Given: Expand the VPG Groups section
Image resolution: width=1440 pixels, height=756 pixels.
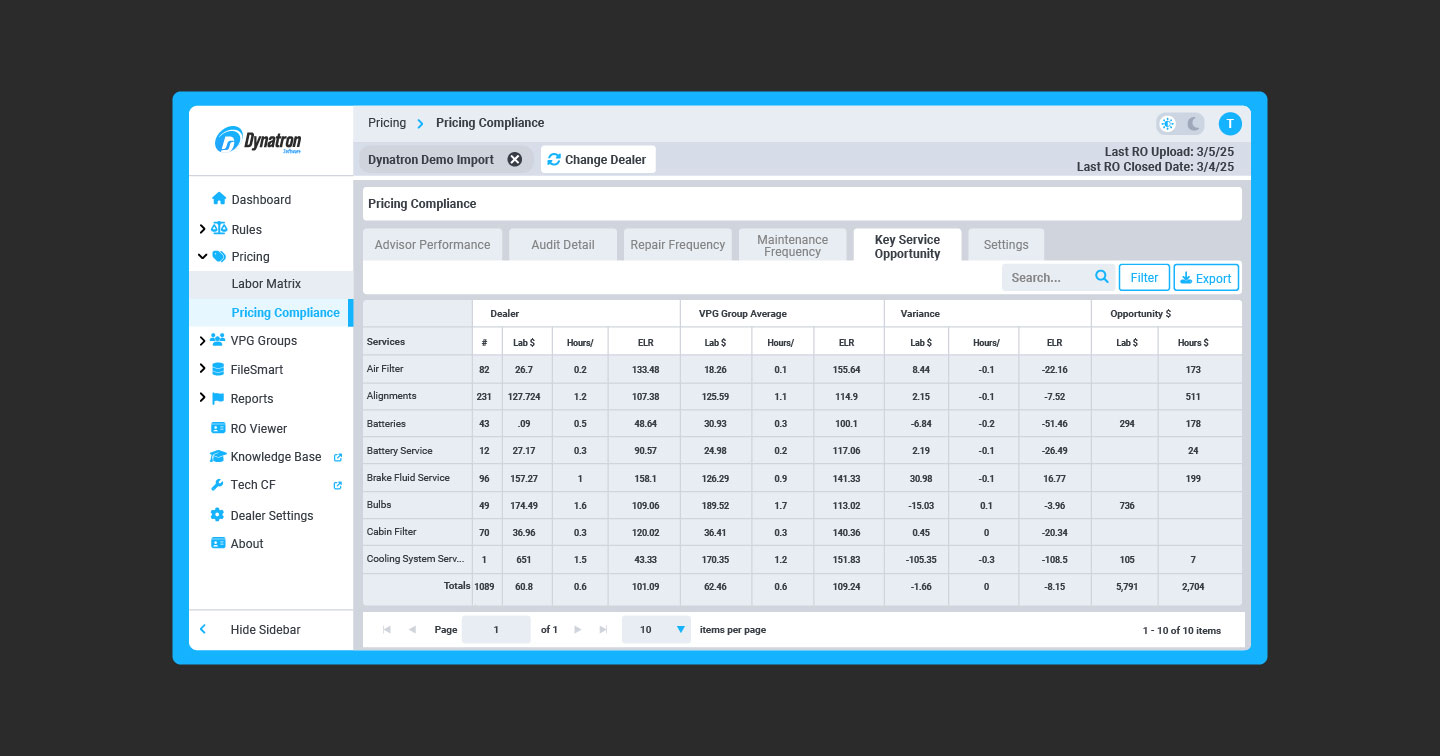Looking at the screenshot, I should 200,340.
